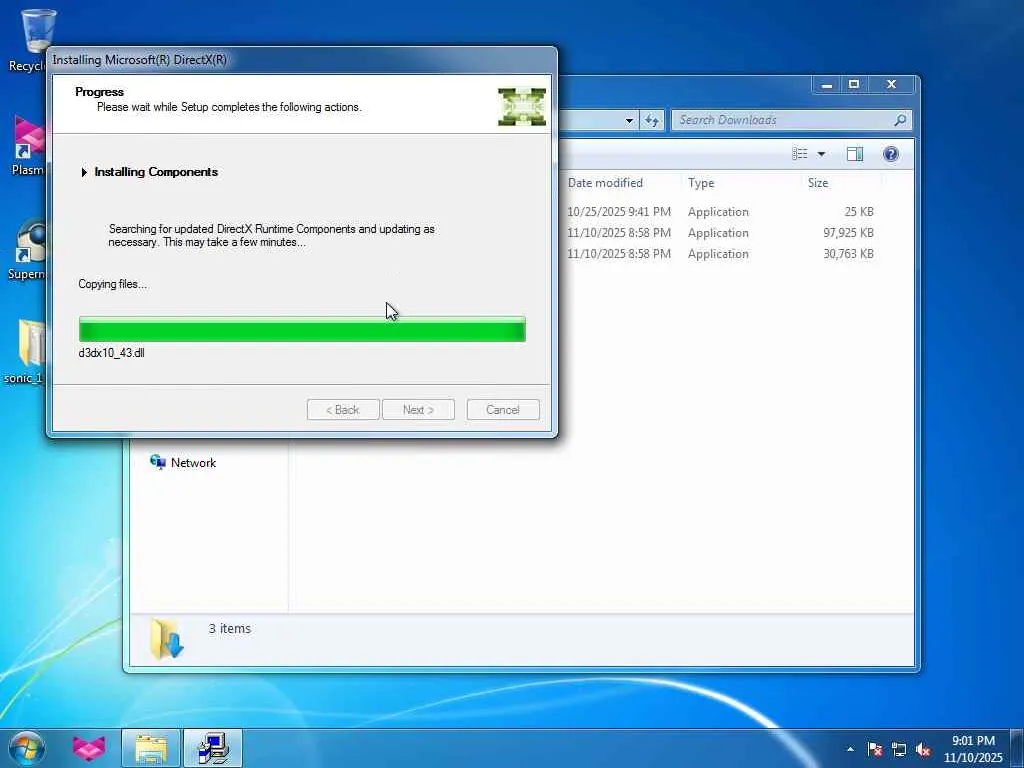
Task: Switch to Windows Explorer in taskbar
Action: (x=151, y=748)
